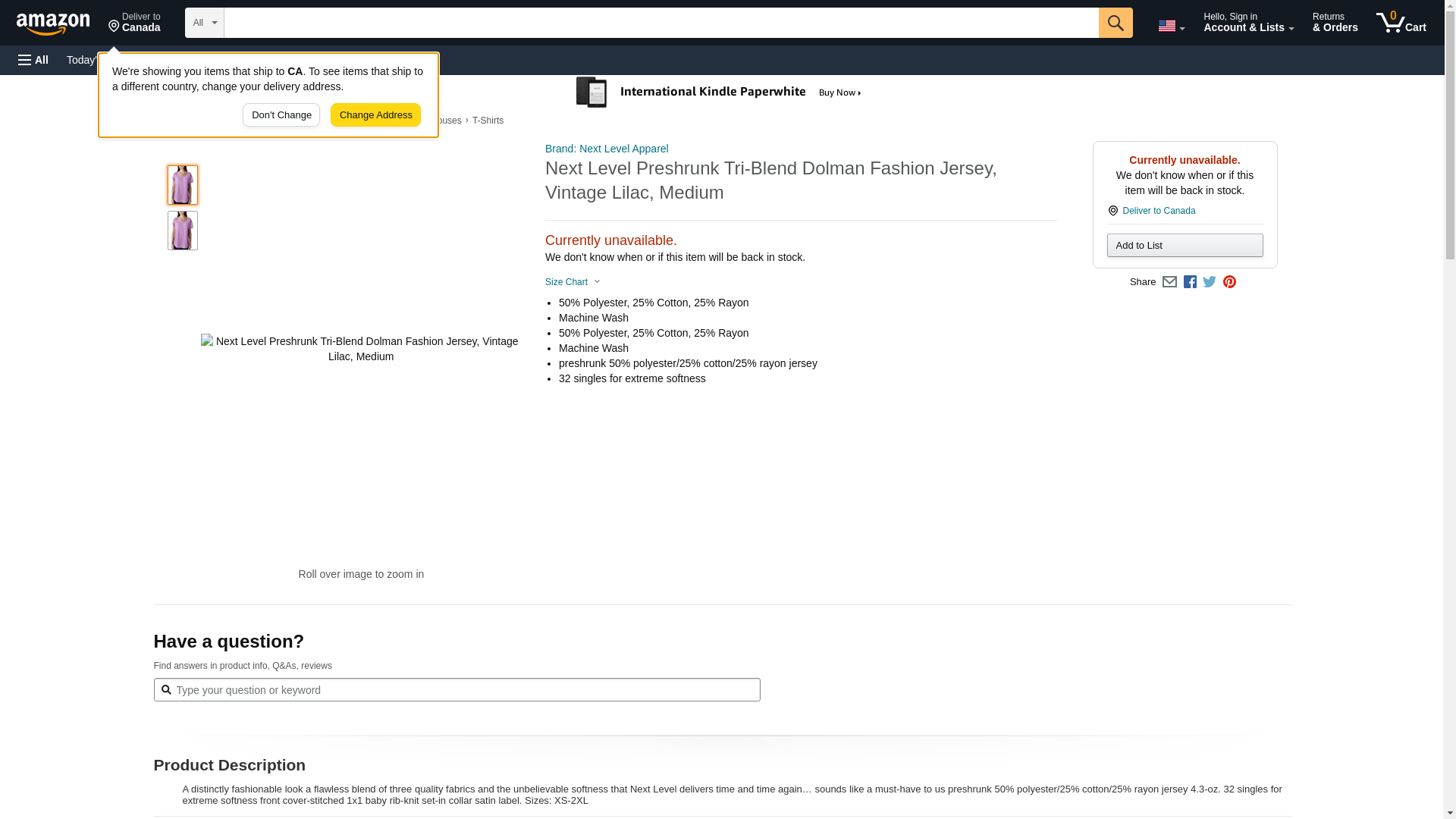Click the Amazon logo

pyautogui.click(x=53, y=24)
